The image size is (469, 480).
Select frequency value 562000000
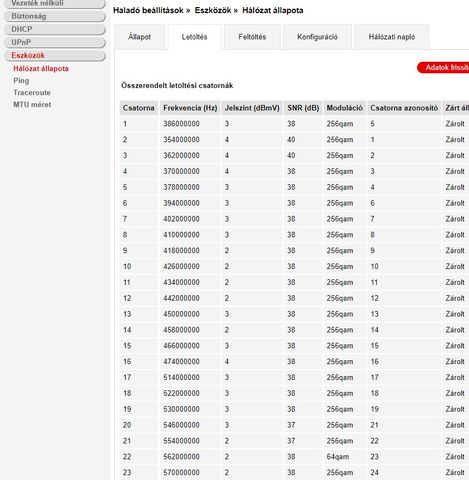point(181,457)
